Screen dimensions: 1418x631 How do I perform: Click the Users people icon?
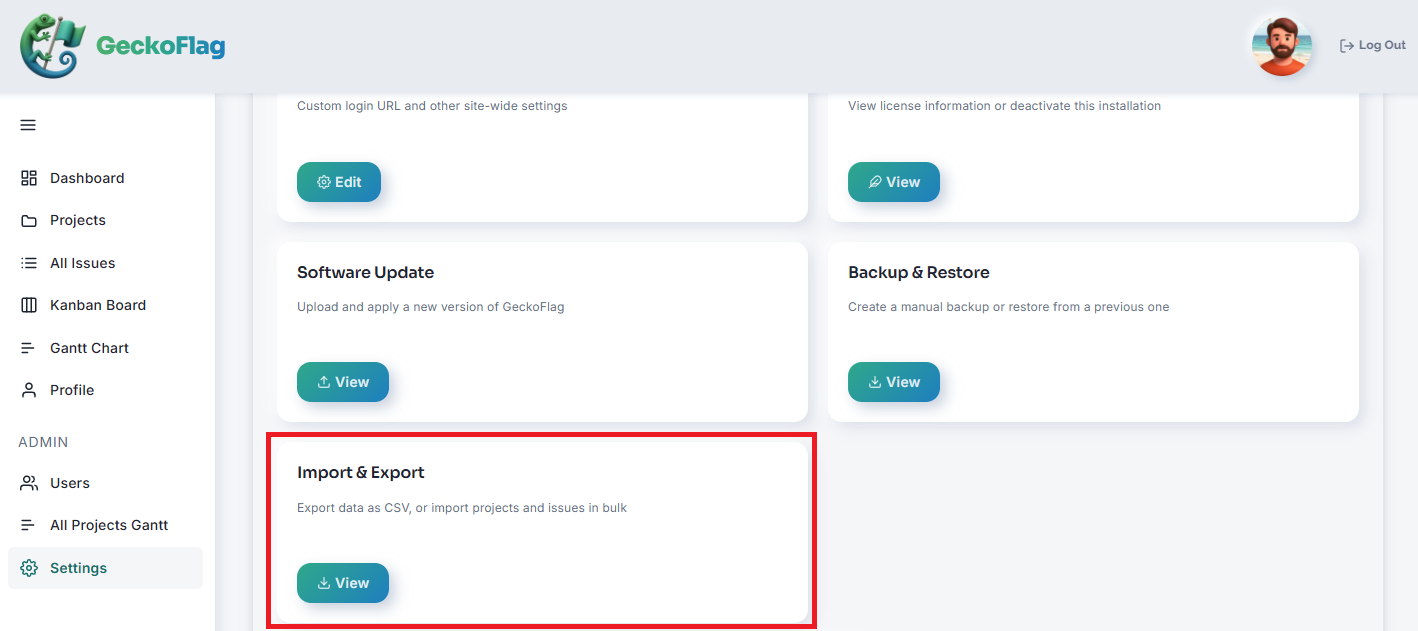click(x=29, y=483)
